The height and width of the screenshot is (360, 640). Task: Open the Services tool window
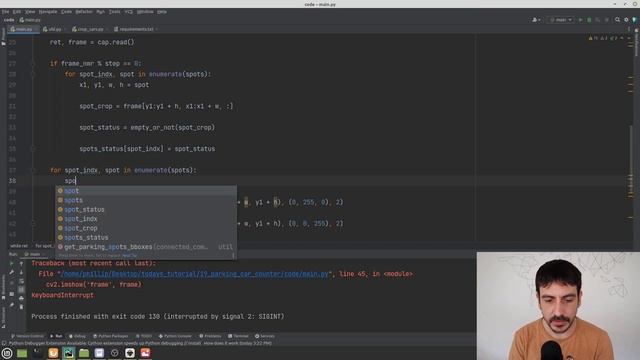pos(265,336)
